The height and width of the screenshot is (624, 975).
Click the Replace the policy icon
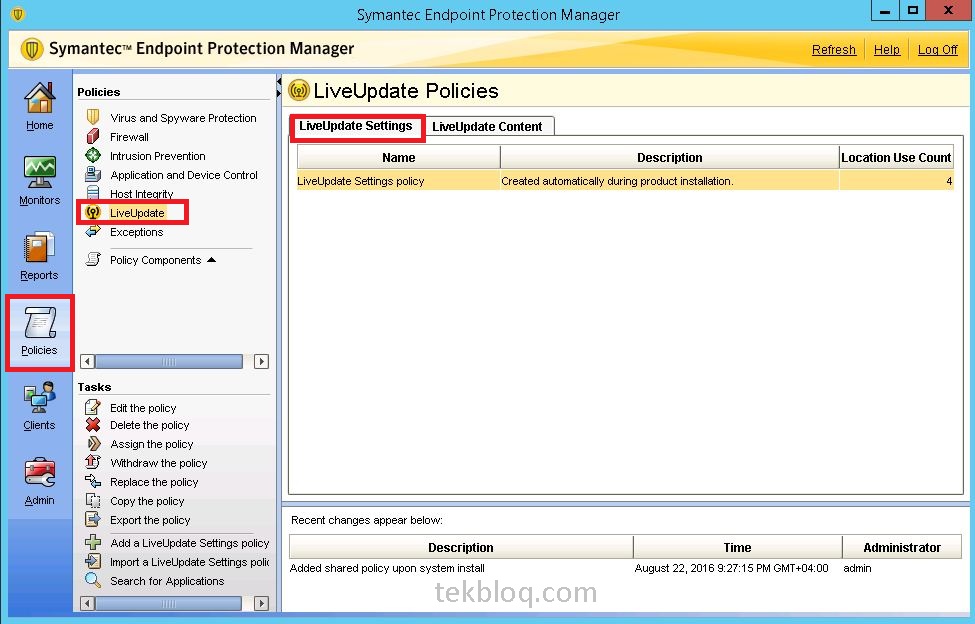point(93,481)
